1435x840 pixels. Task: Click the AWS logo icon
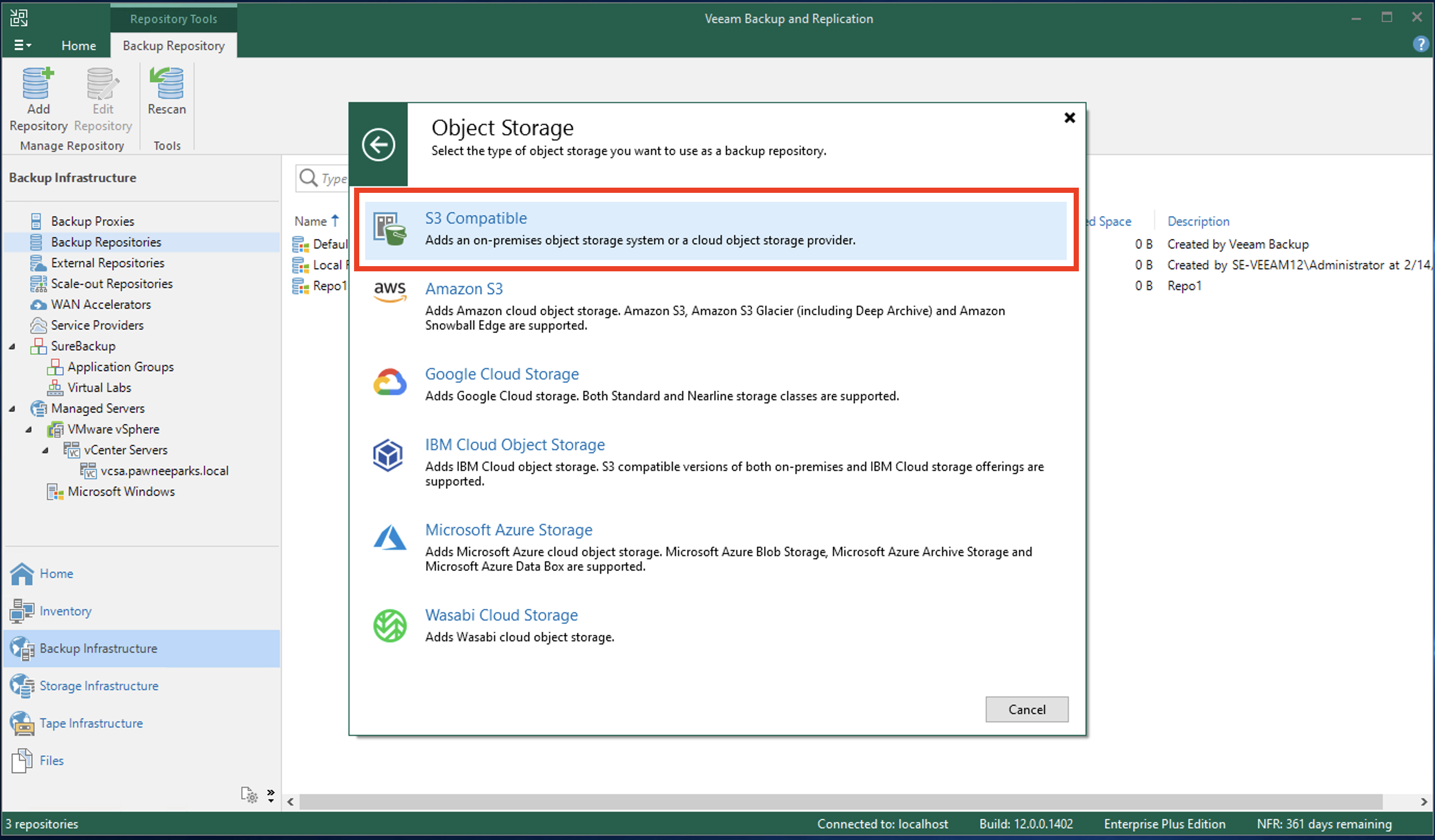[390, 292]
